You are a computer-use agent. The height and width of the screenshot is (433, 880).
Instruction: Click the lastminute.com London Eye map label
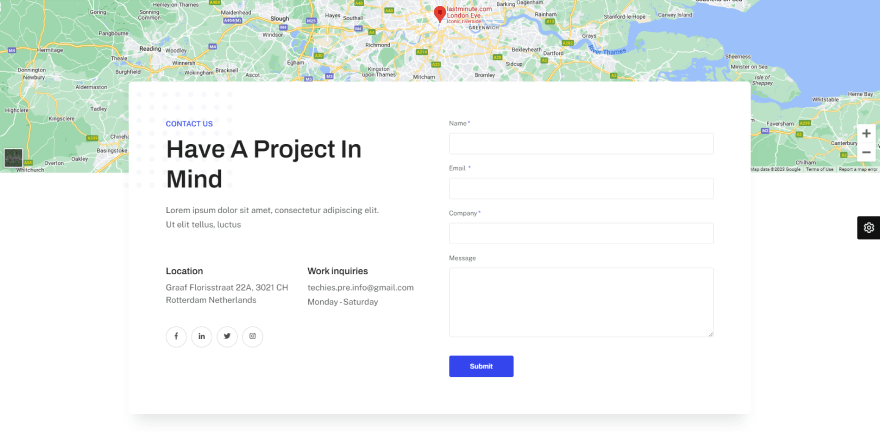point(469,12)
